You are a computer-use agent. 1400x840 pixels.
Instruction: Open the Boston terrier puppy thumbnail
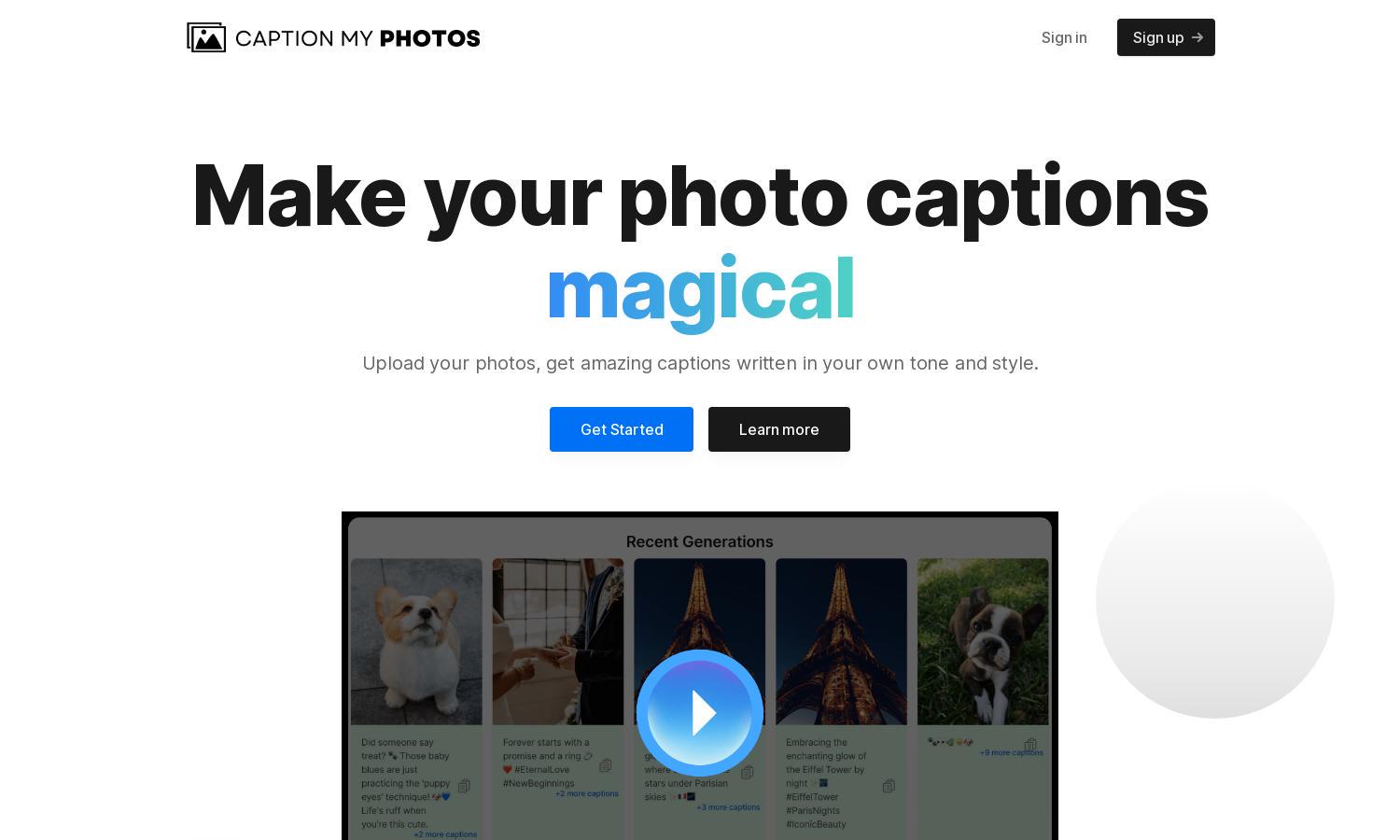coord(983,641)
